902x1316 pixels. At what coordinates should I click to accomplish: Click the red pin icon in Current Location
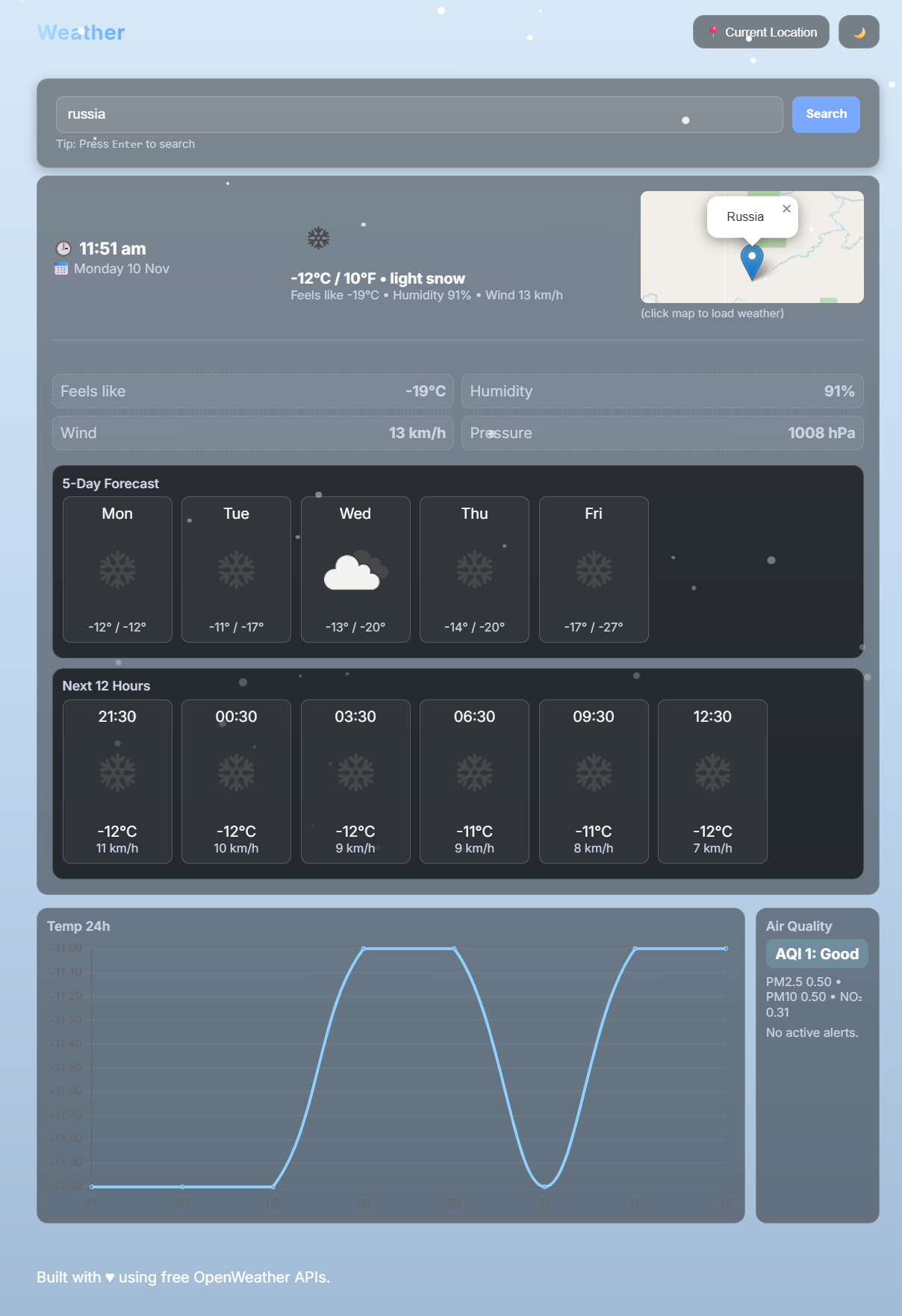click(x=713, y=32)
